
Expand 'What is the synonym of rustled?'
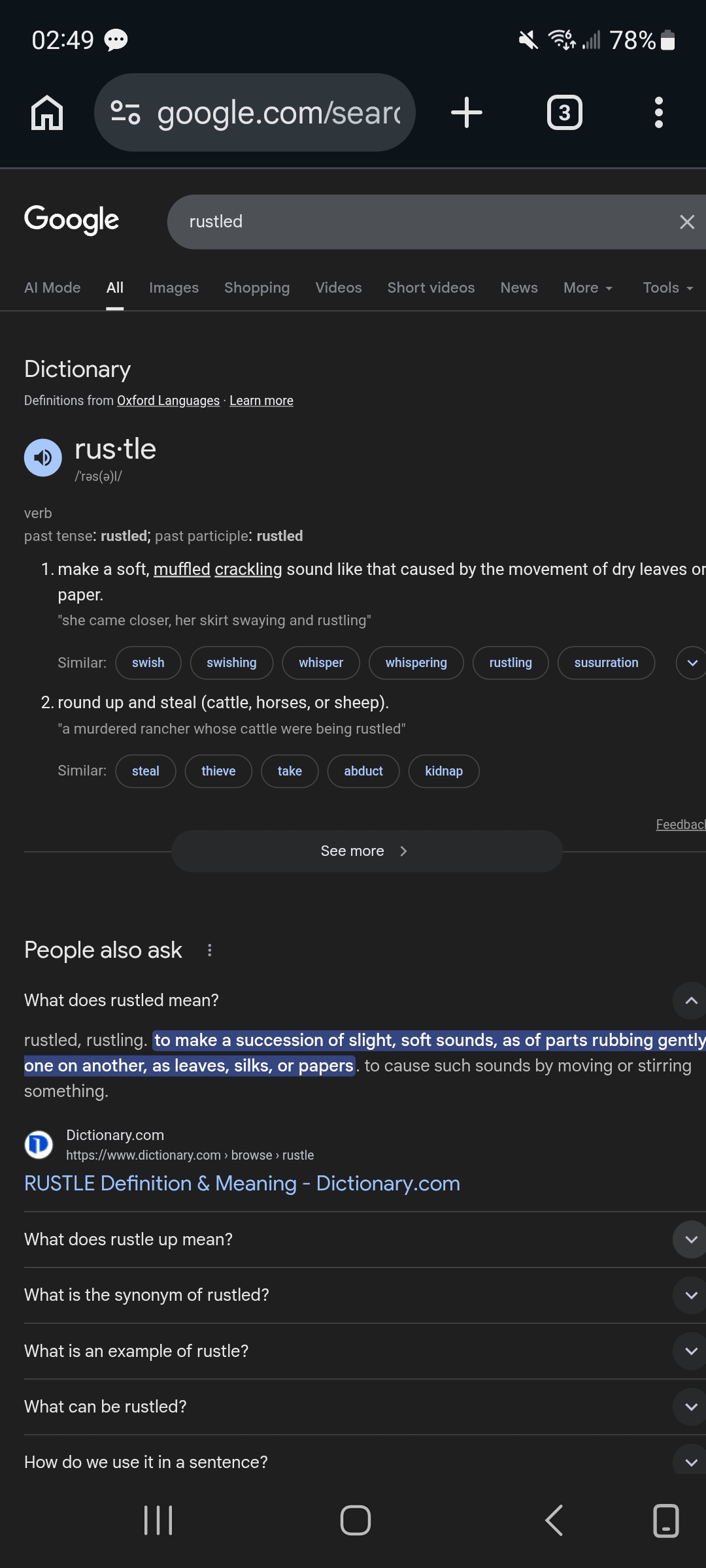[x=690, y=1295]
